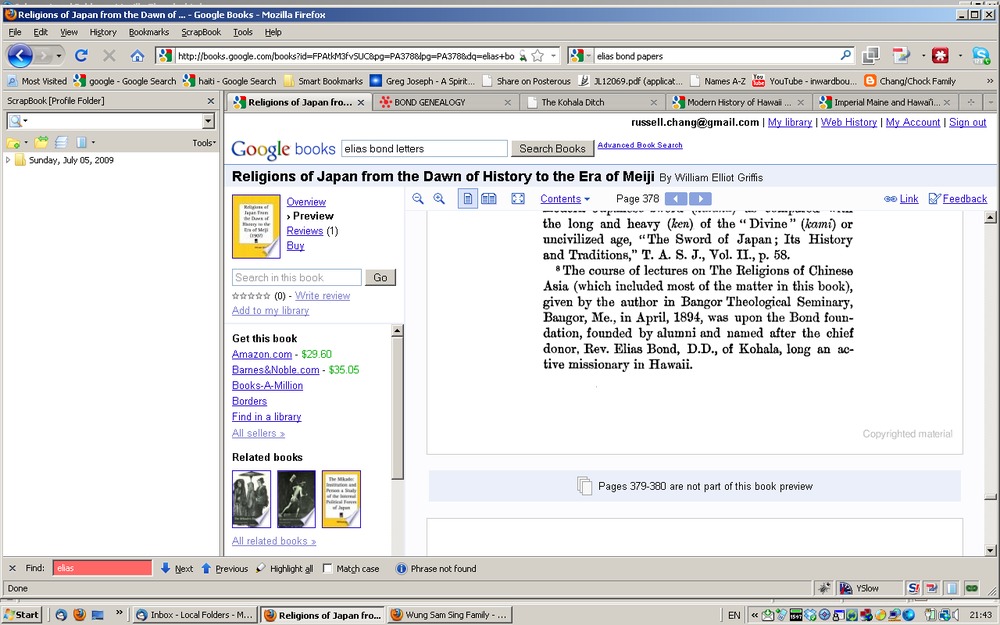The height and width of the screenshot is (625, 1000).
Task: Bookmark this page with the star icon
Action: pos(538,56)
